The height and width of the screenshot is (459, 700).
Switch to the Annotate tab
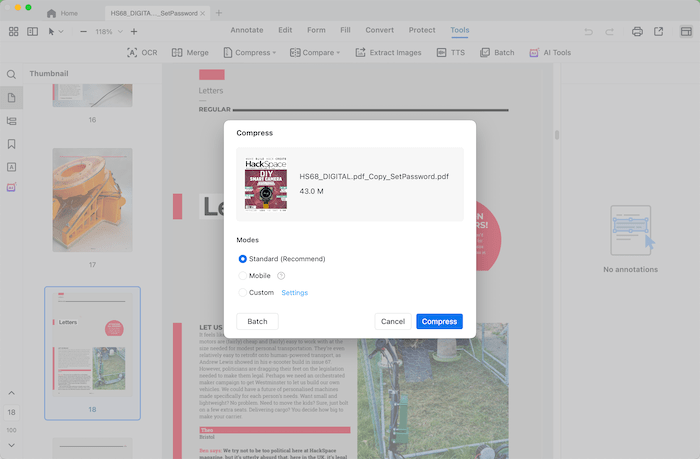coord(247,31)
